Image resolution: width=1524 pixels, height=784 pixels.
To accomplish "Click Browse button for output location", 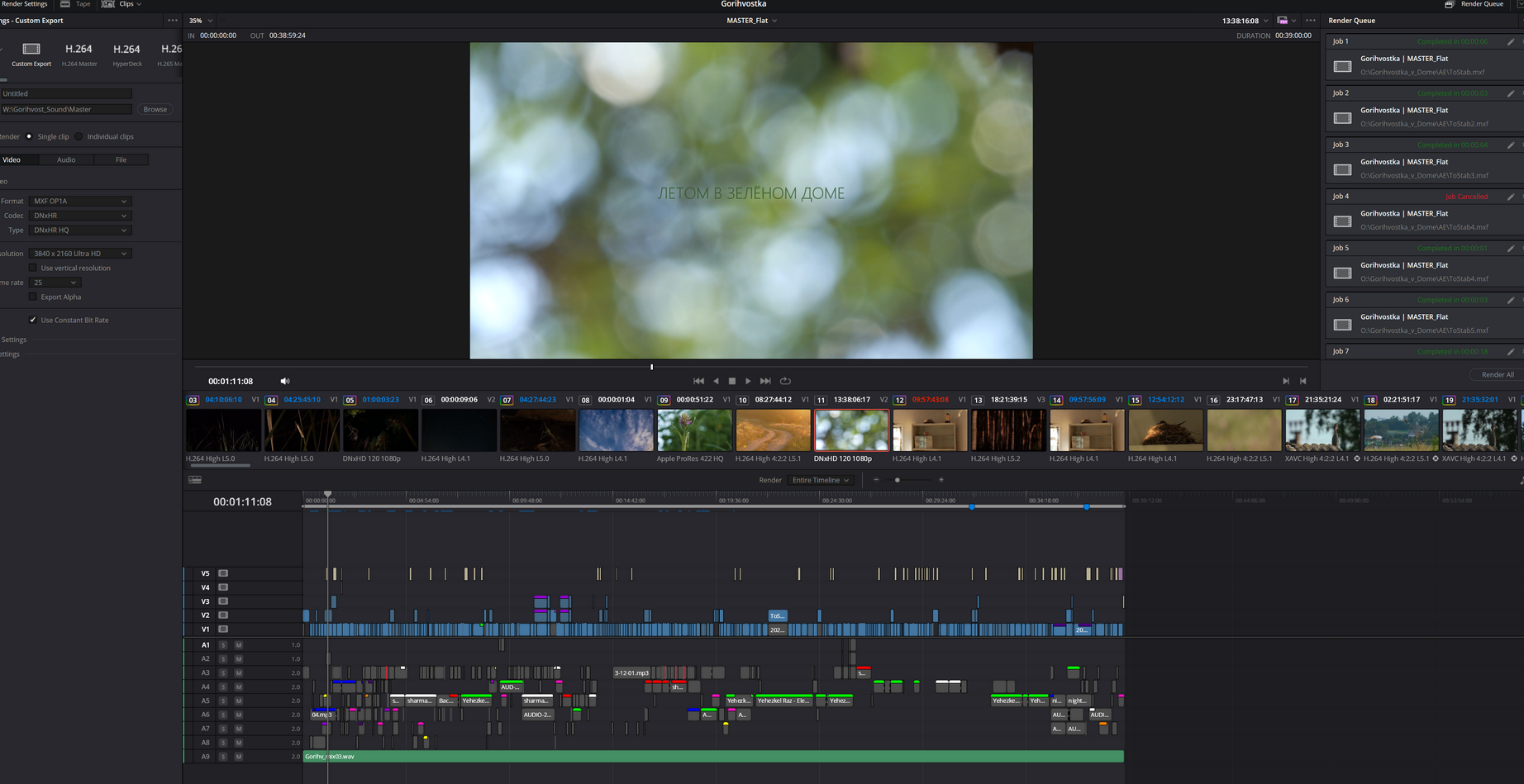I will (x=155, y=109).
